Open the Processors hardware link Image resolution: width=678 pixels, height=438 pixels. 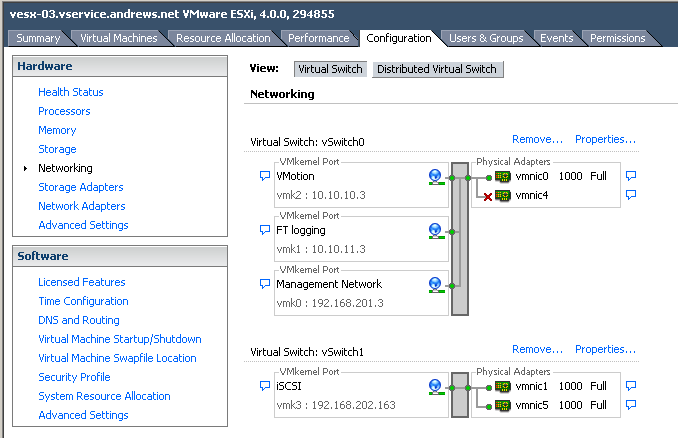(64, 111)
